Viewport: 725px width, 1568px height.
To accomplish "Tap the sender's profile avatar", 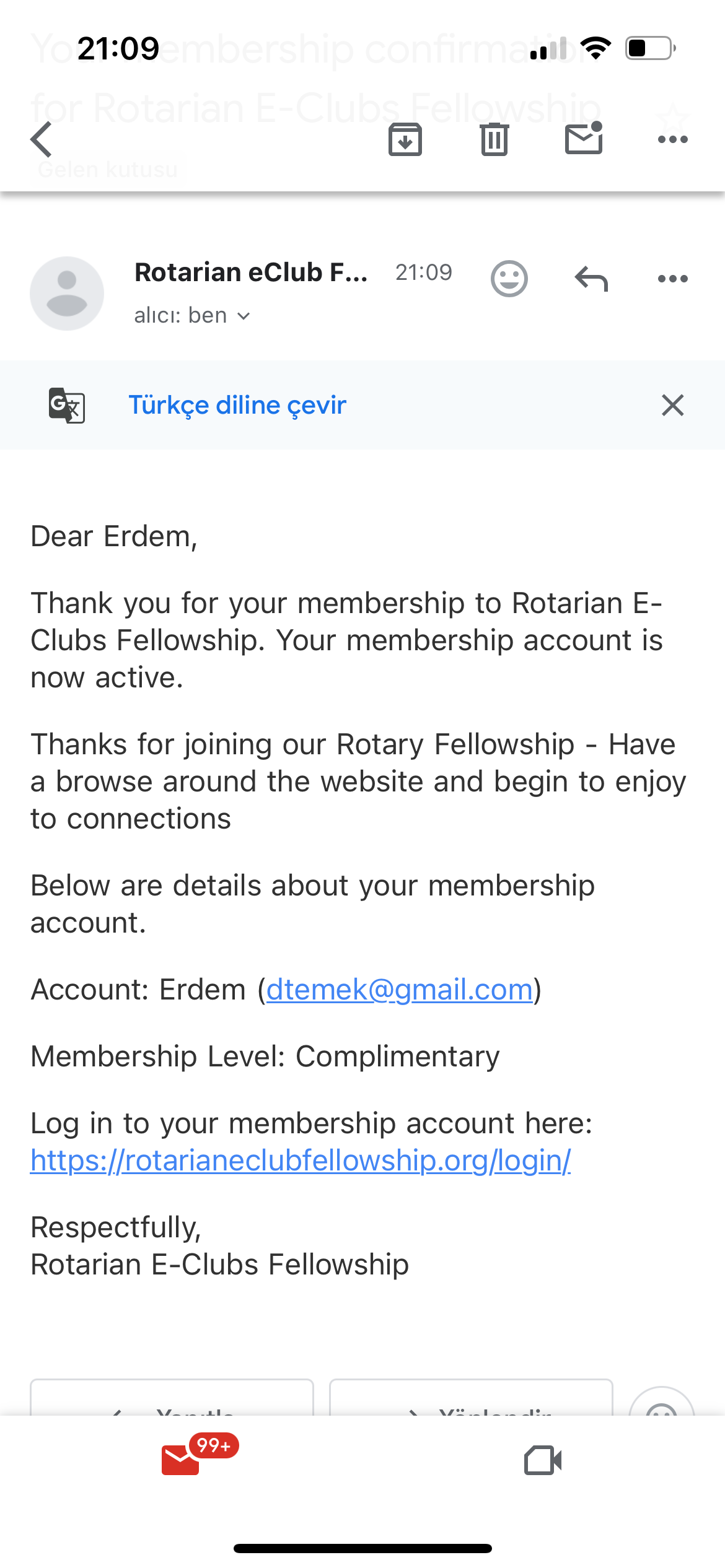I will (x=67, y=294).
